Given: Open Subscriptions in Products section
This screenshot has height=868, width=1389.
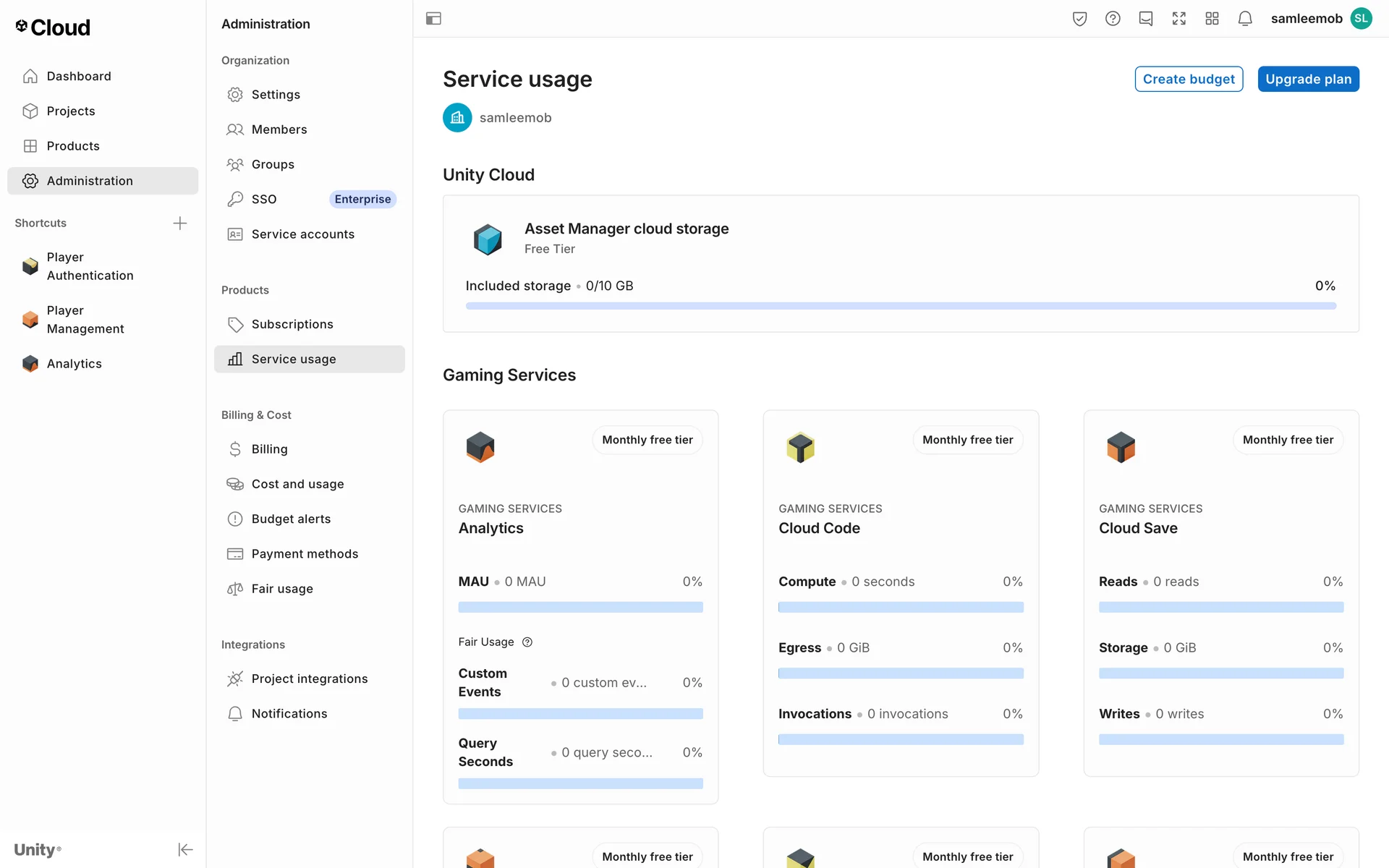Looking at the screenshot, I should [x=292, y=324].
